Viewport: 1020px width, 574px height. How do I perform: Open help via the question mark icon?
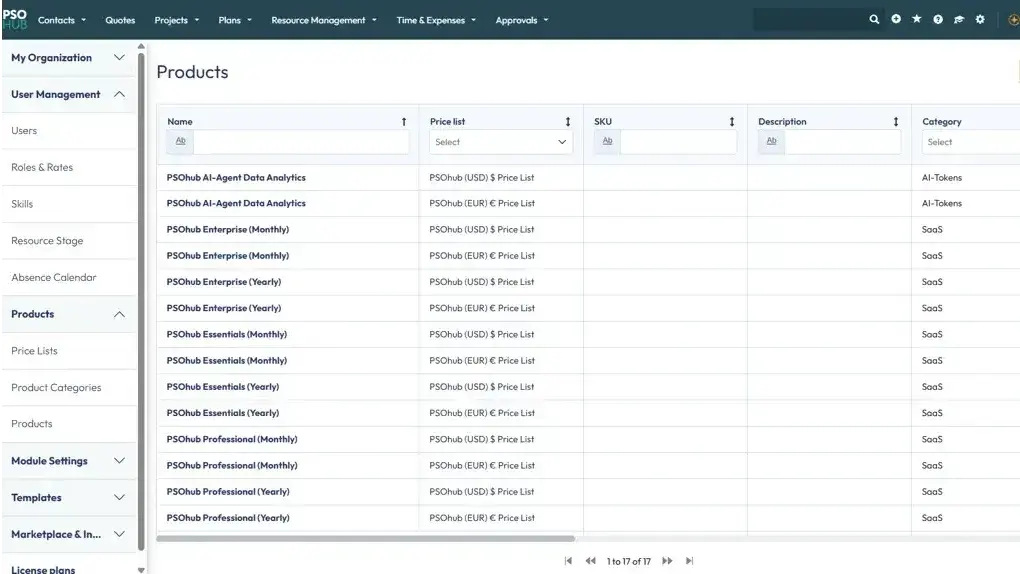[x=938, y=19]
